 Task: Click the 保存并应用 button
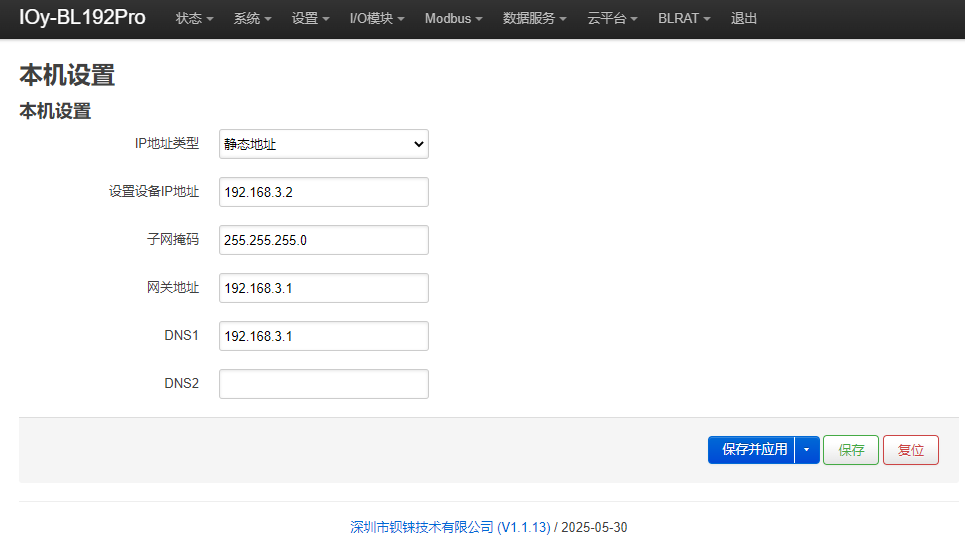coord(751,450)
